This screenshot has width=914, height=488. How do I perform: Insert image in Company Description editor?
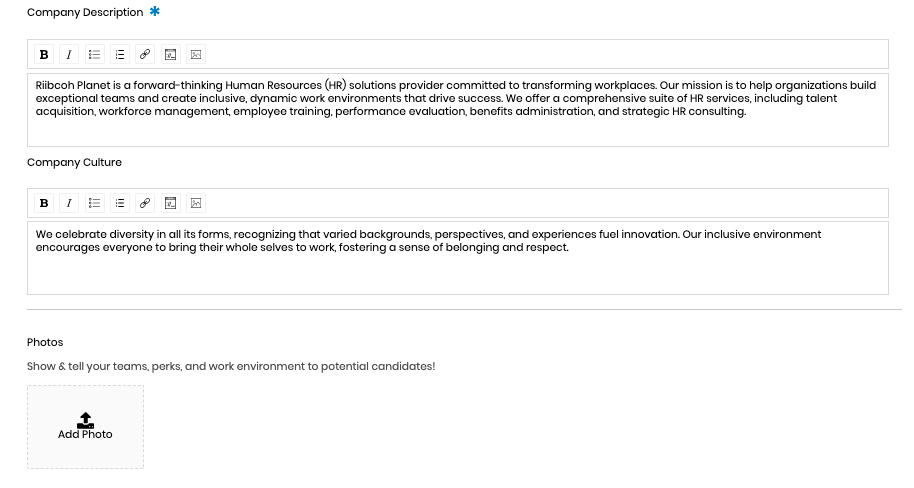tap(196, 54)
